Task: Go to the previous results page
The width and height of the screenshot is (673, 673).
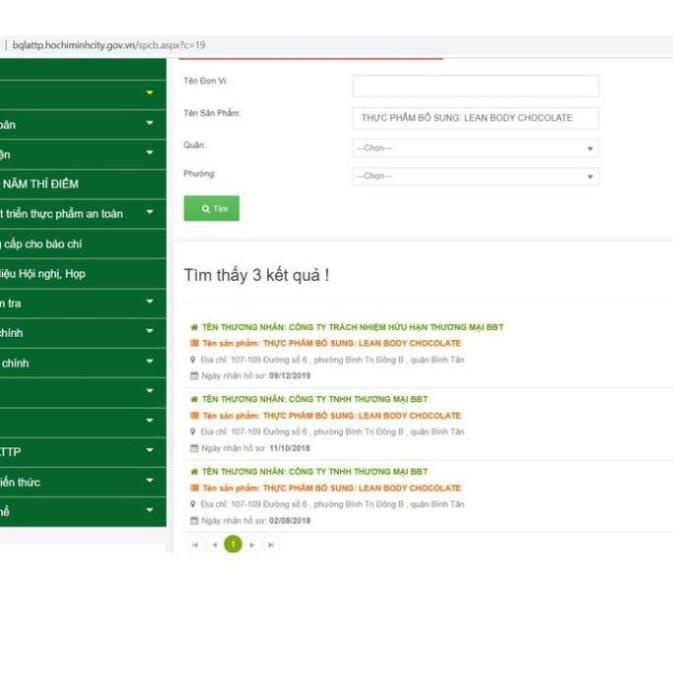Action: coord(214,544)
